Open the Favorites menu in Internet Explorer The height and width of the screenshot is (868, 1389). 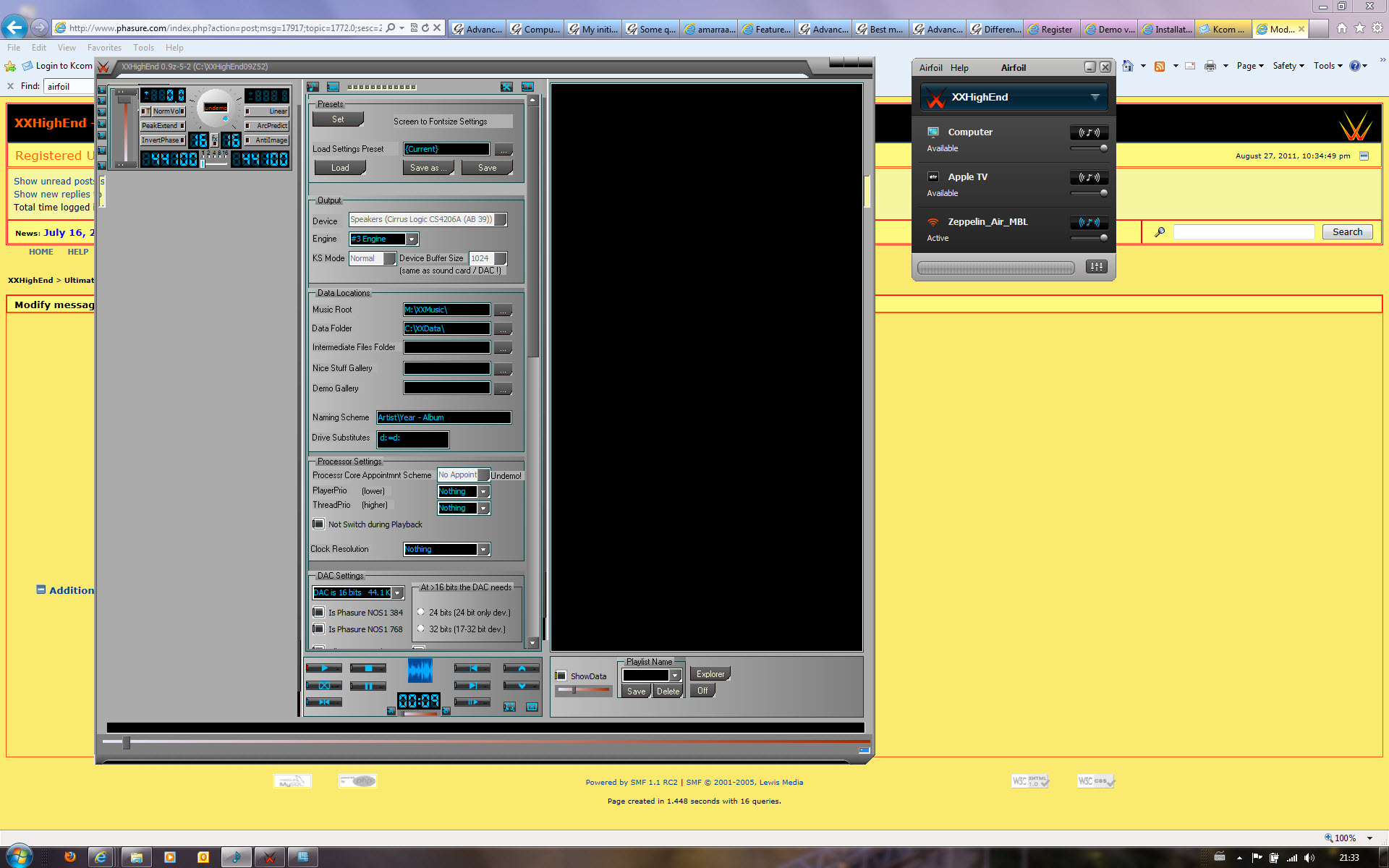[x=104, y=48]
